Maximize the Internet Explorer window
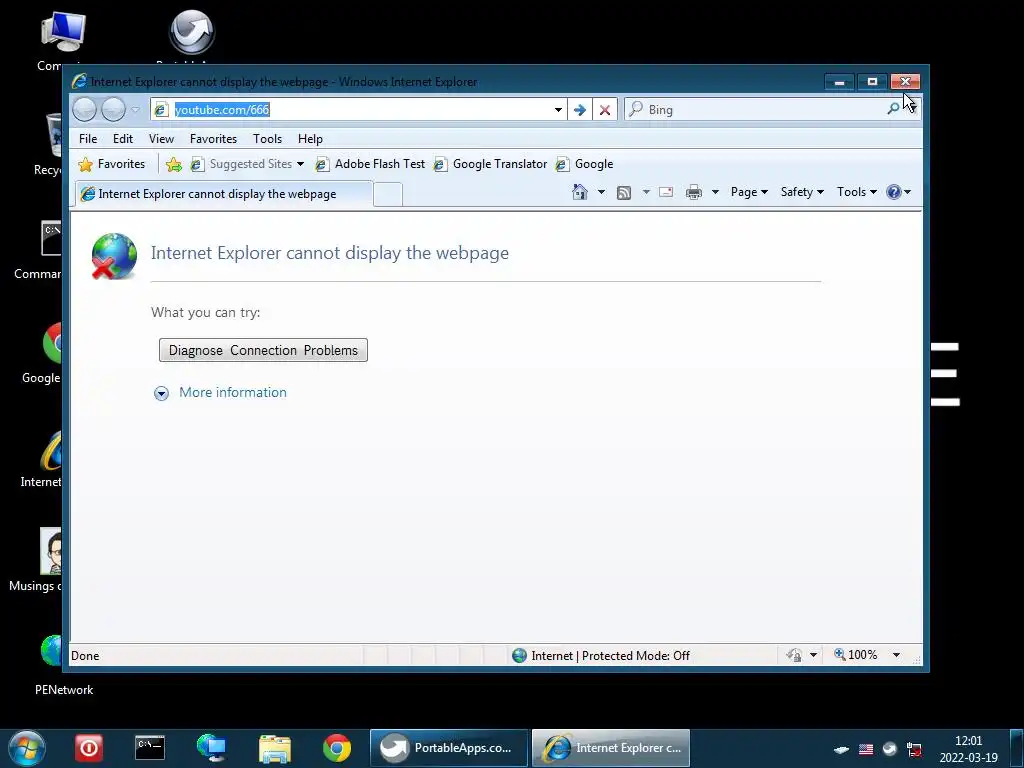1024x768 pixels. click(872, 82)
